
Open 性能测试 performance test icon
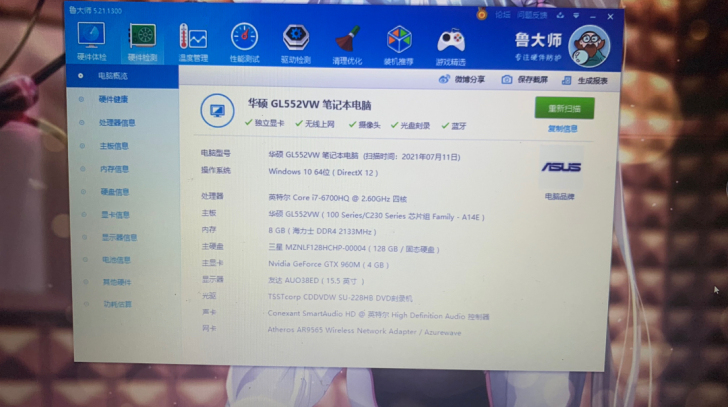[245, 43]
